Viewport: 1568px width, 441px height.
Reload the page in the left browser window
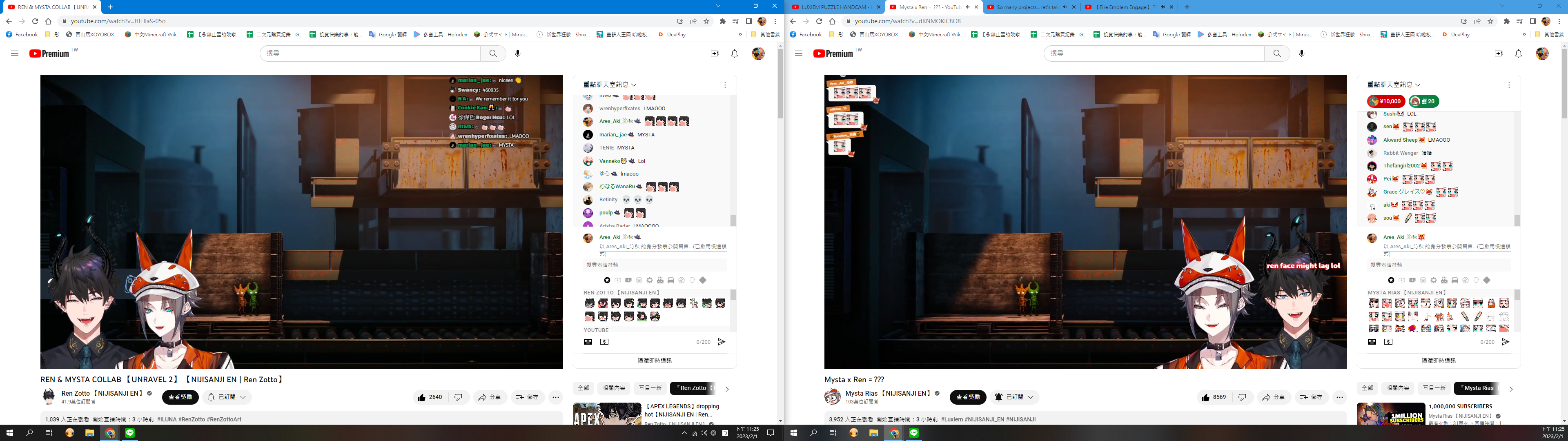click(35, 21)
